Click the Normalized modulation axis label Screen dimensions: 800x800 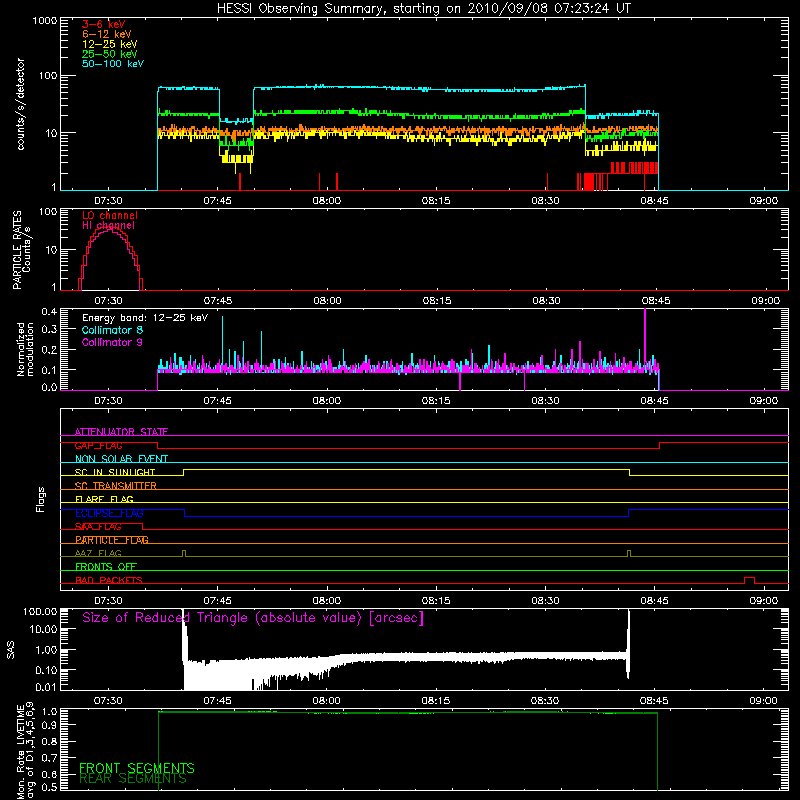(x=25, y=349)
